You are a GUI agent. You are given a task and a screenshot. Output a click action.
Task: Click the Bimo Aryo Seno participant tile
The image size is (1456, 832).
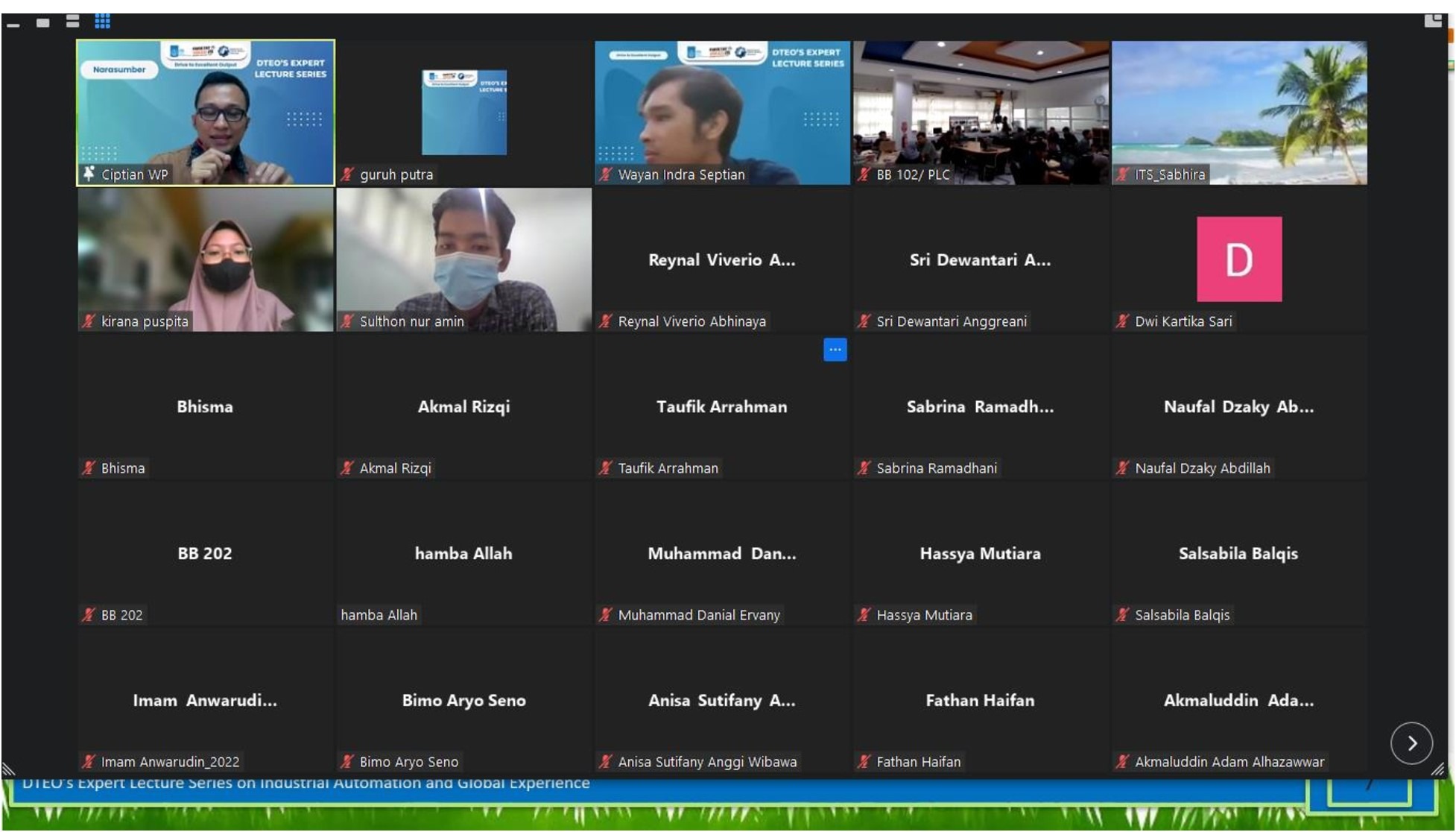463,699
